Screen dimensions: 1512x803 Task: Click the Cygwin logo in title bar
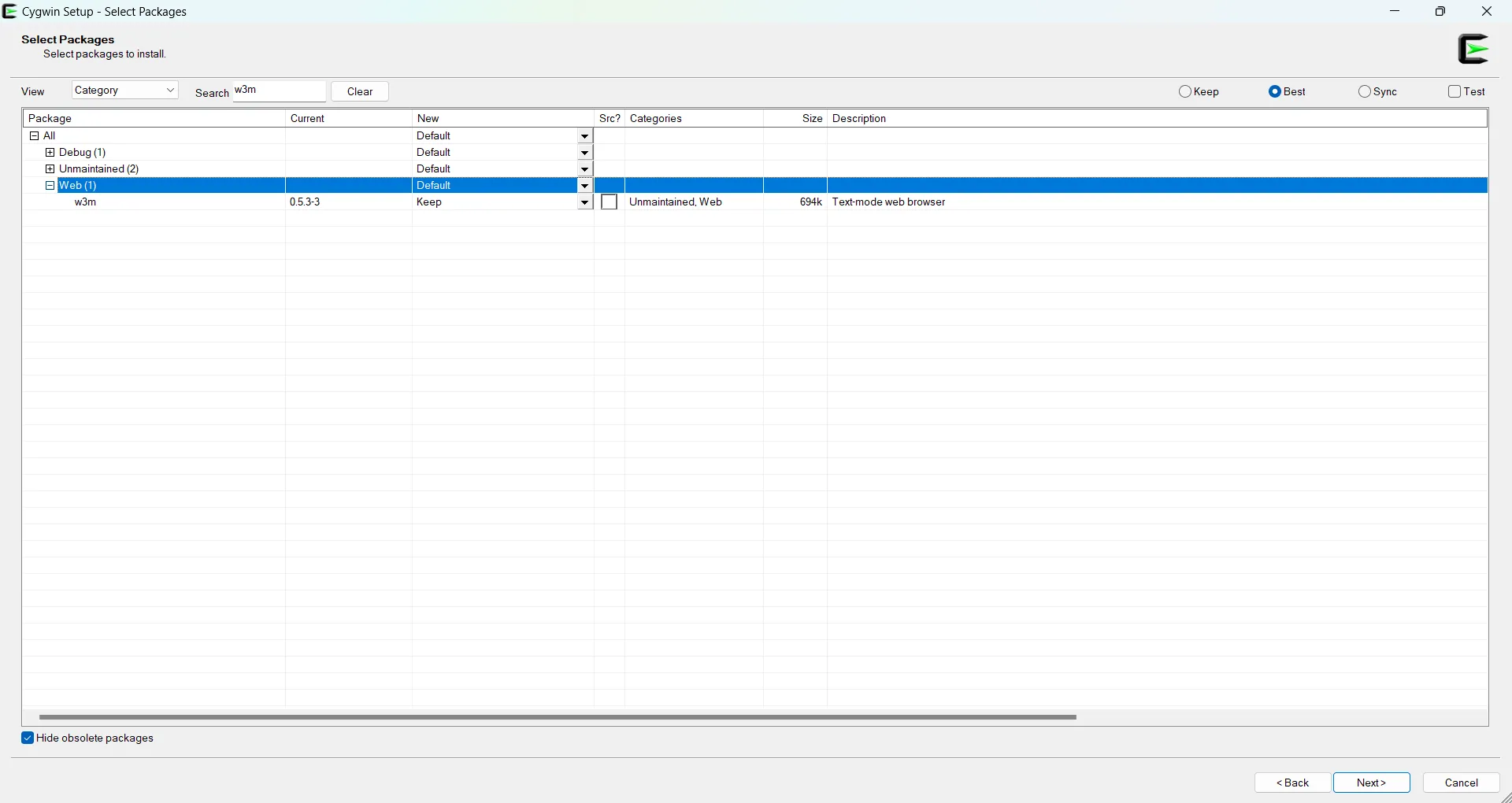pos(10,12)
